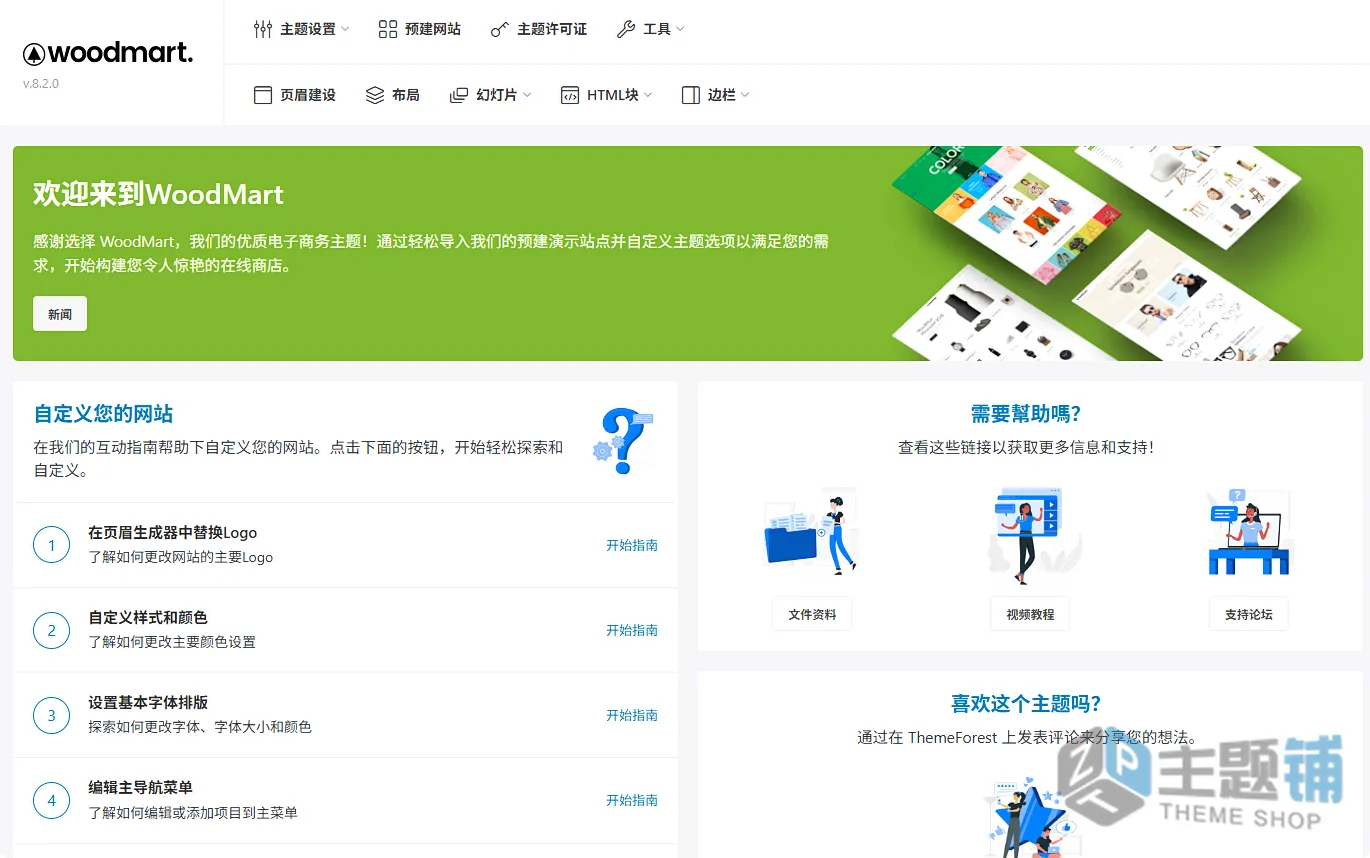Expand the 工具 dropdown arrow
The width and height of the screenshot is (1370, 858).
tap(680, 29)
